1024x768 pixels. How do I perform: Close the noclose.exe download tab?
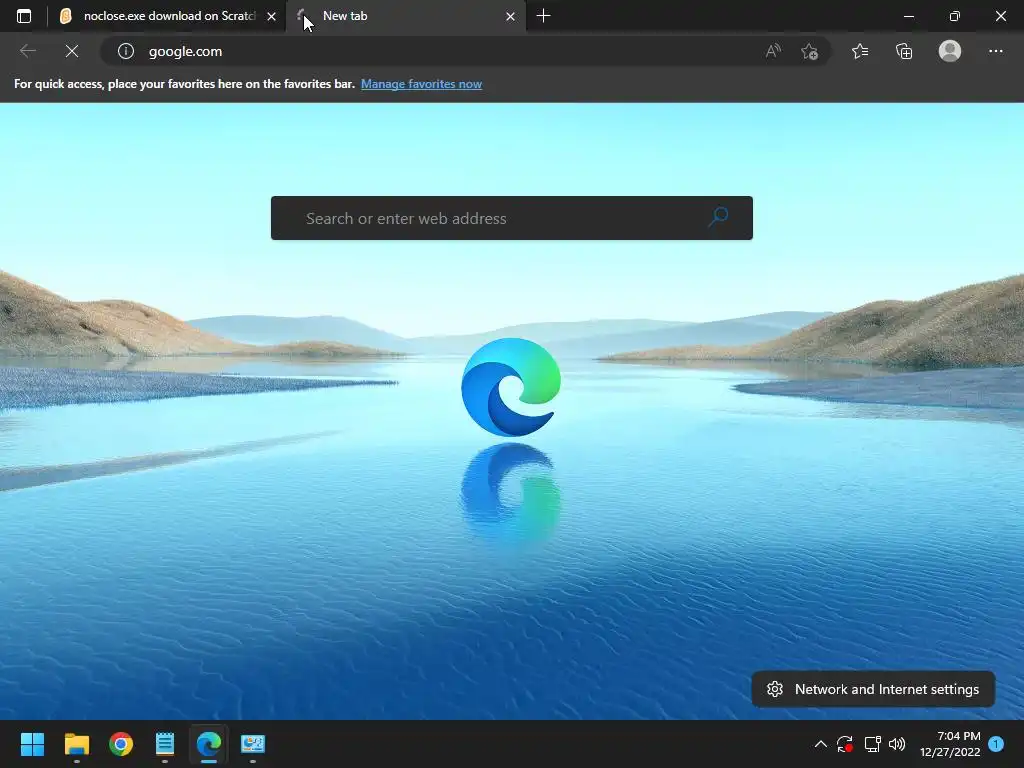(271, 16)
